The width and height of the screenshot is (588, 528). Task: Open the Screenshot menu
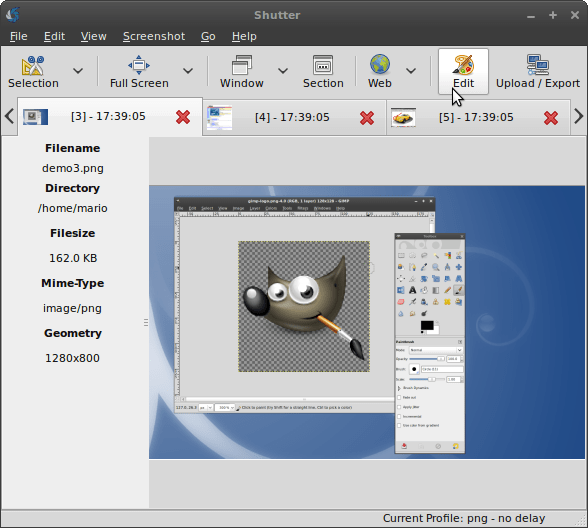(154, 36)
